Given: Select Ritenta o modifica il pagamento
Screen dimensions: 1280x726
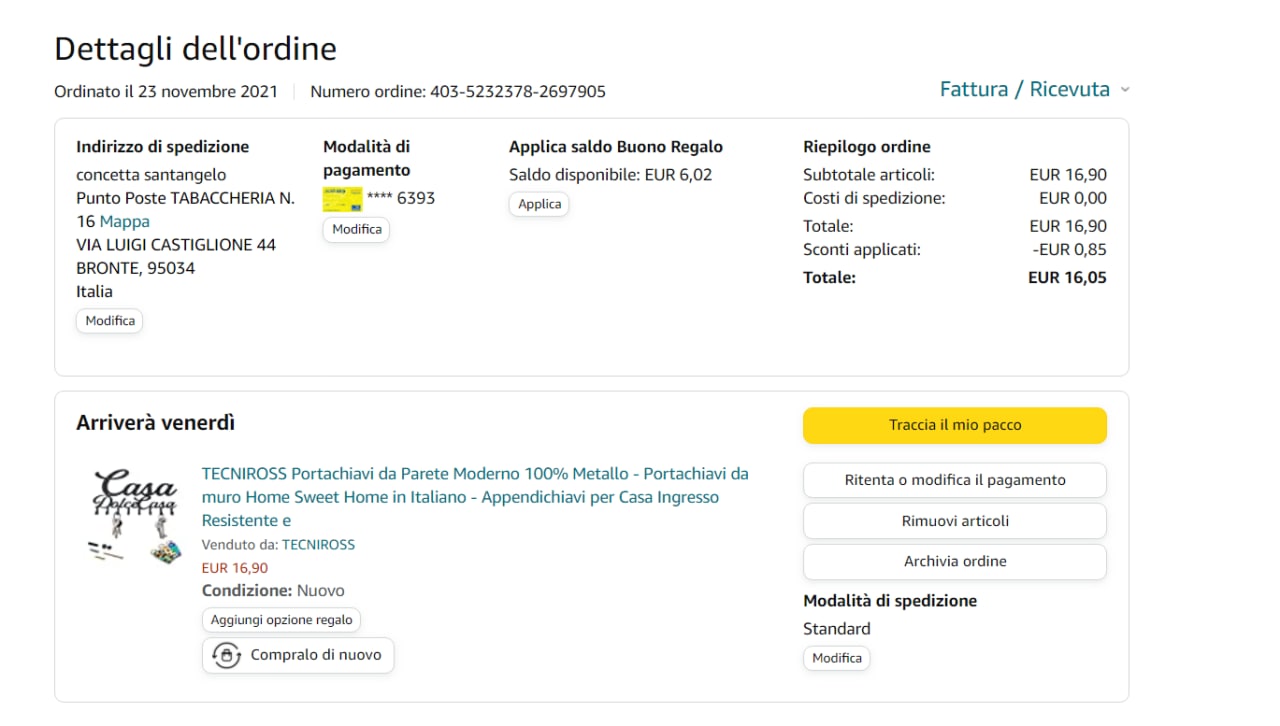Looking at the screenshot, I should point(954,480).
